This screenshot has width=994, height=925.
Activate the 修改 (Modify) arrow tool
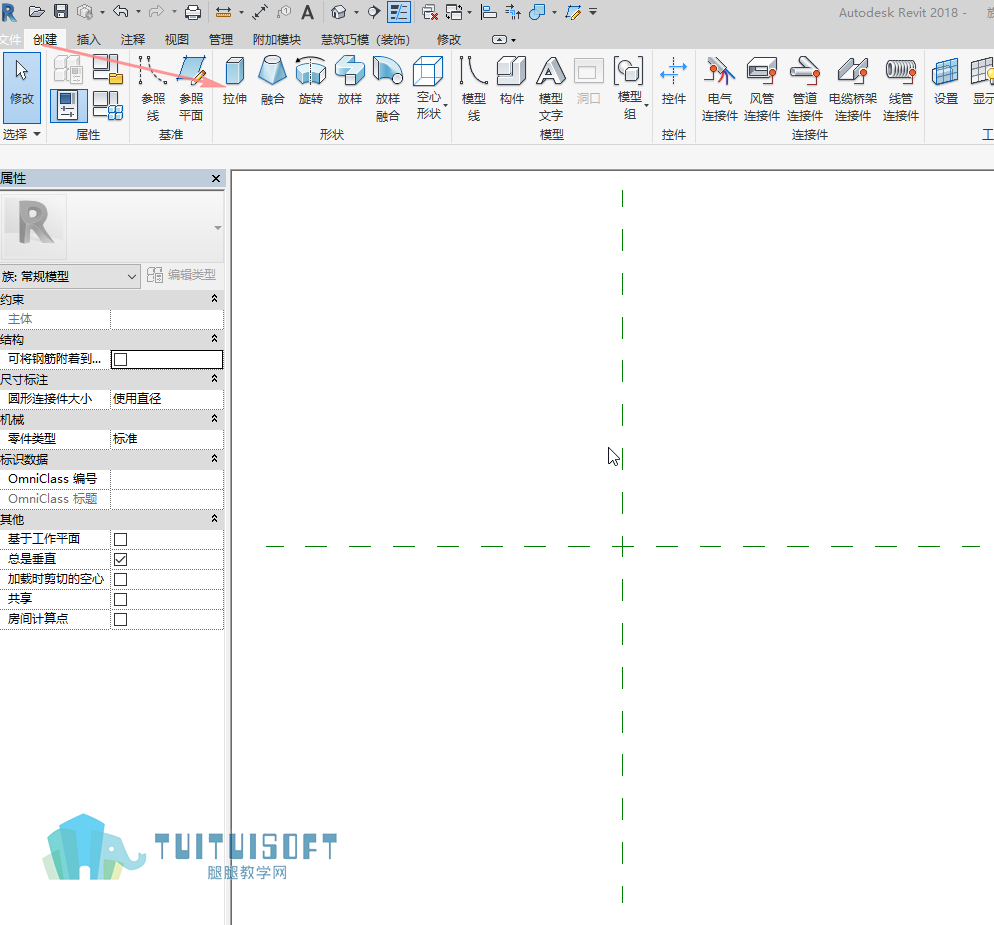pyautogui.click(x=22, y=87)
